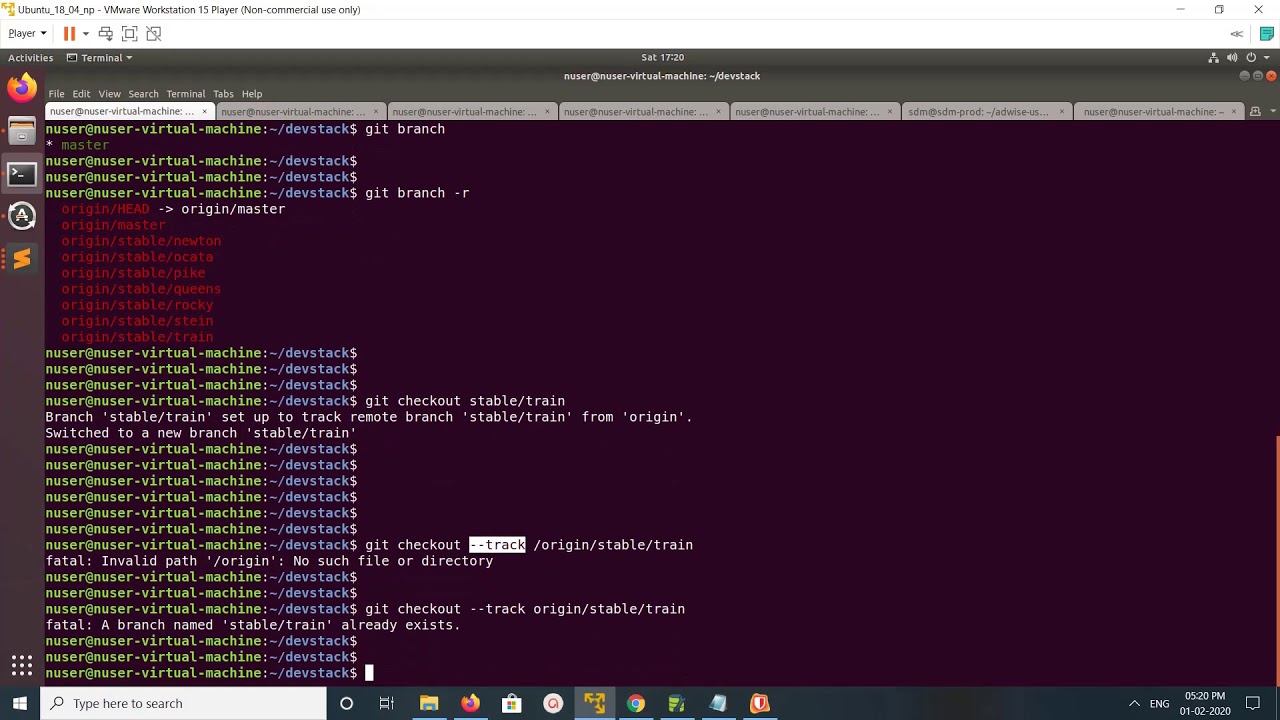1280x720 pixels.
Task: Click the Unity mode icon in VMware toolbar
Action: pos(153,33)
